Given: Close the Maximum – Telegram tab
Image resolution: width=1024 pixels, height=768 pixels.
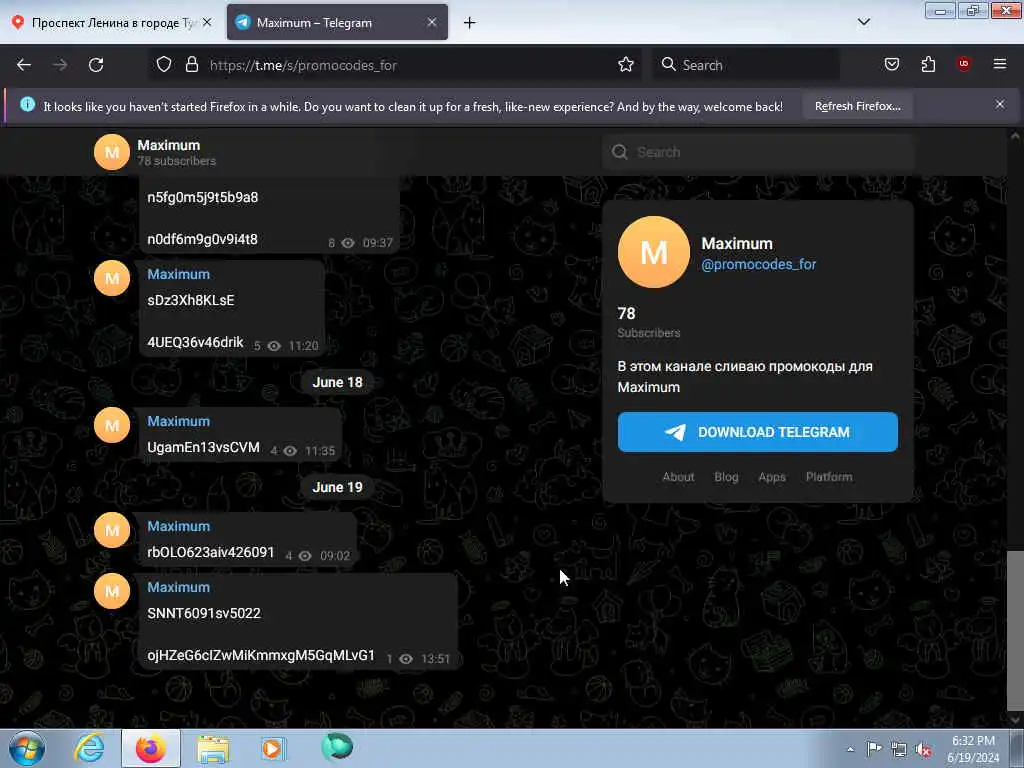Looking at the screenshot, I should [x=432, y=22].
